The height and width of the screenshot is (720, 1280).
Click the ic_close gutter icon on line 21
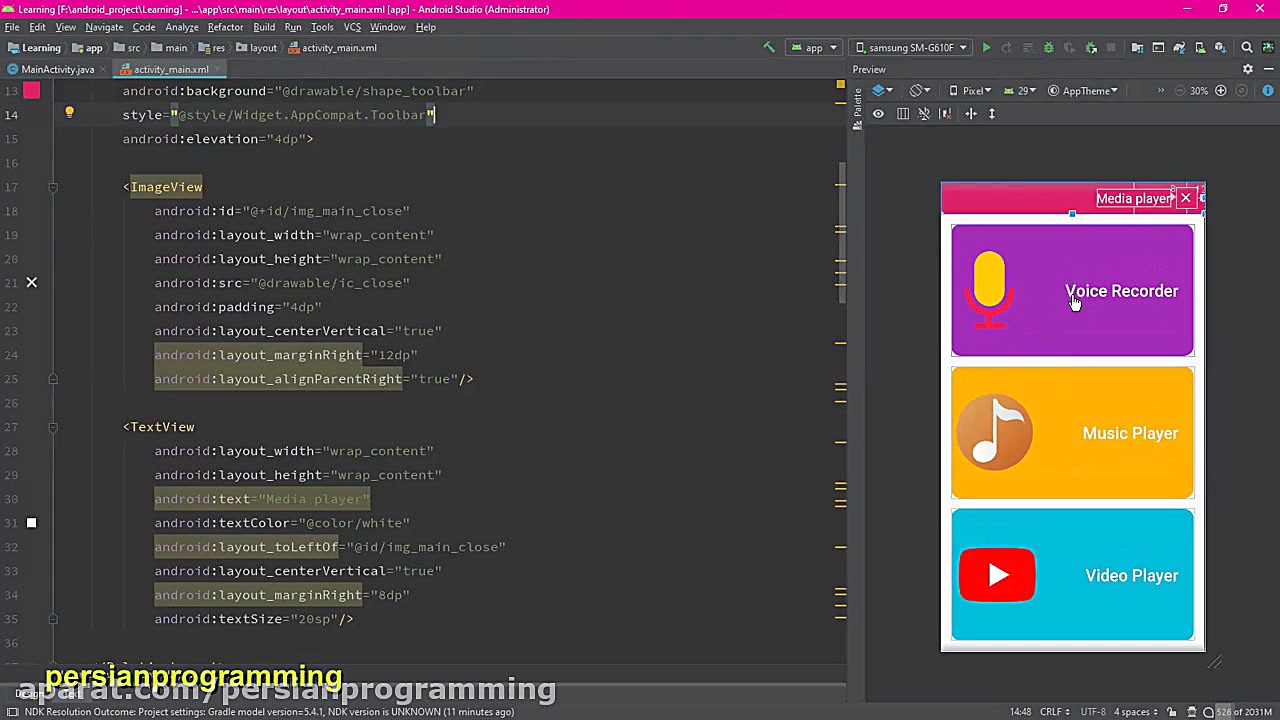pyautogui.click(x=31, y=283)
